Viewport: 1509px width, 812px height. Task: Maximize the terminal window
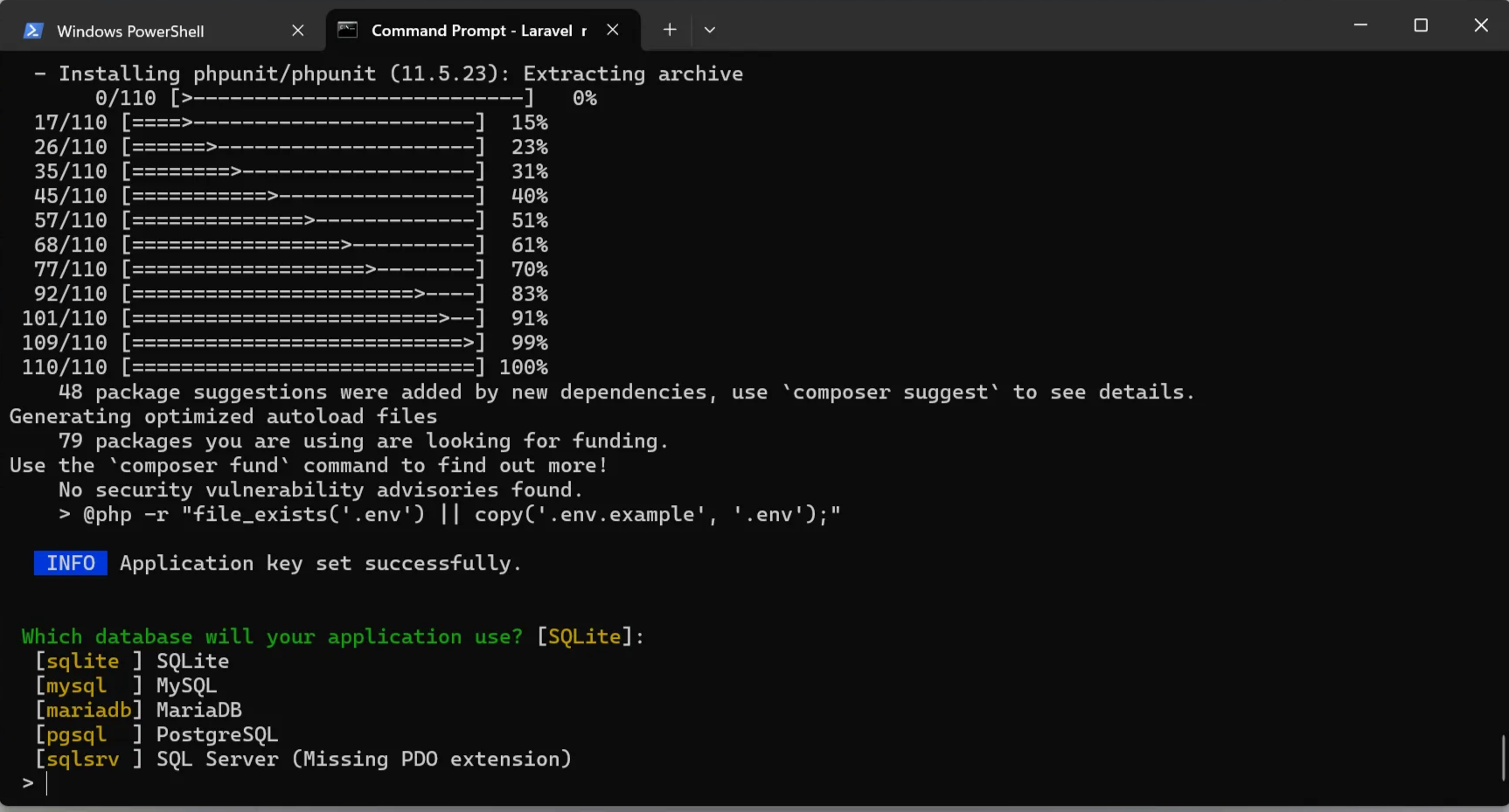pos(1421,25)
